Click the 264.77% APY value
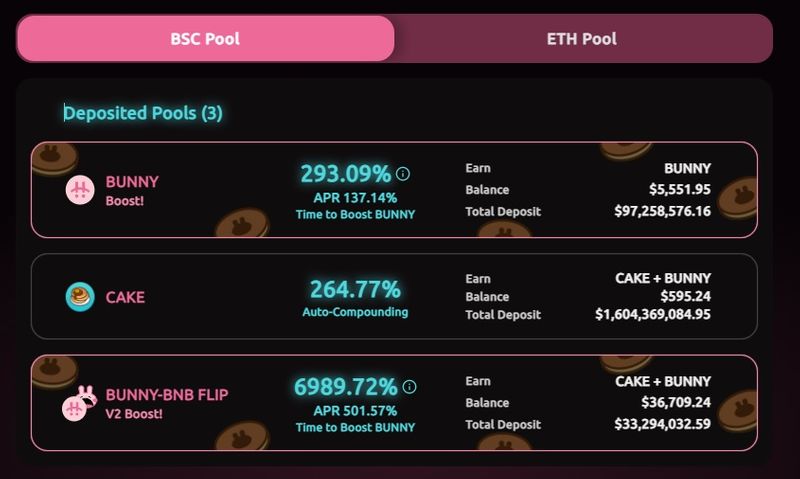This screenshot has width=800, height=479. coord(355,290)
